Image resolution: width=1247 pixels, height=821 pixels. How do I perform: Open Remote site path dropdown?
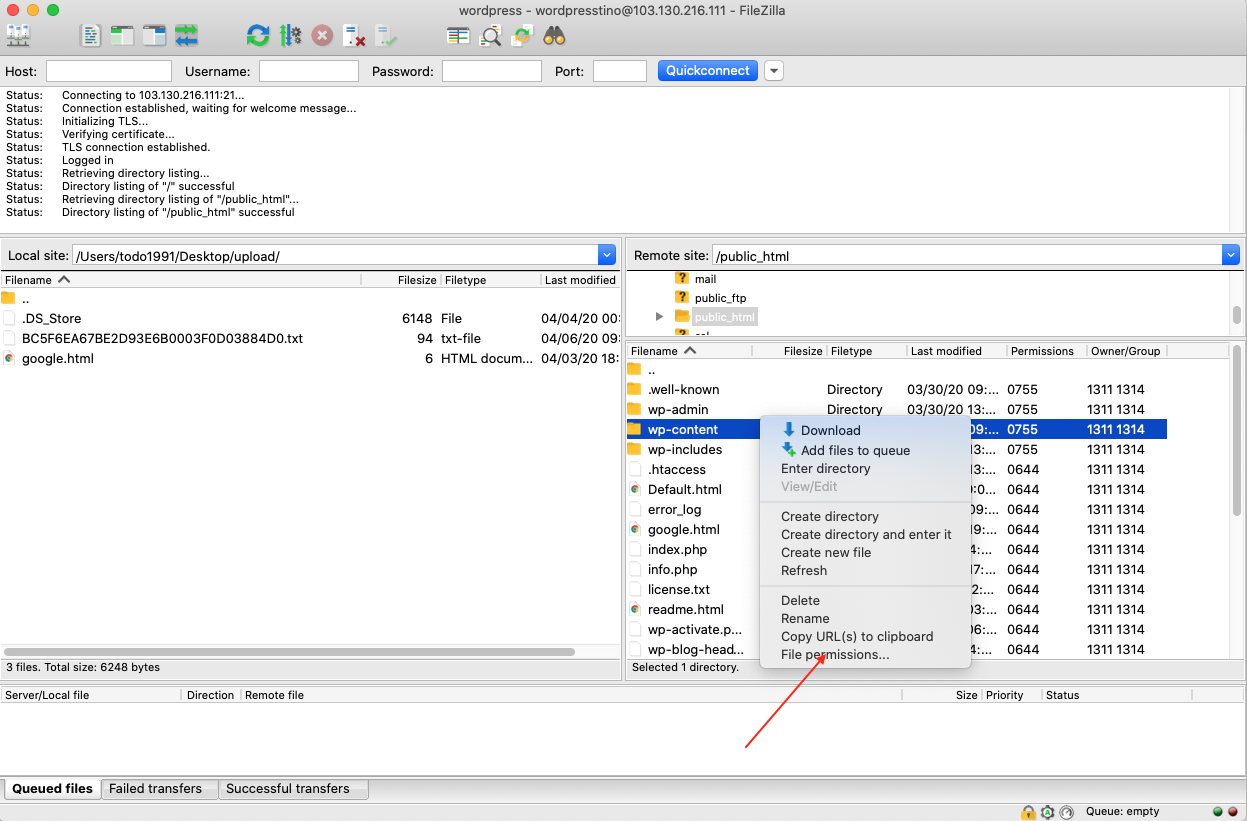tap(1231, 255)
